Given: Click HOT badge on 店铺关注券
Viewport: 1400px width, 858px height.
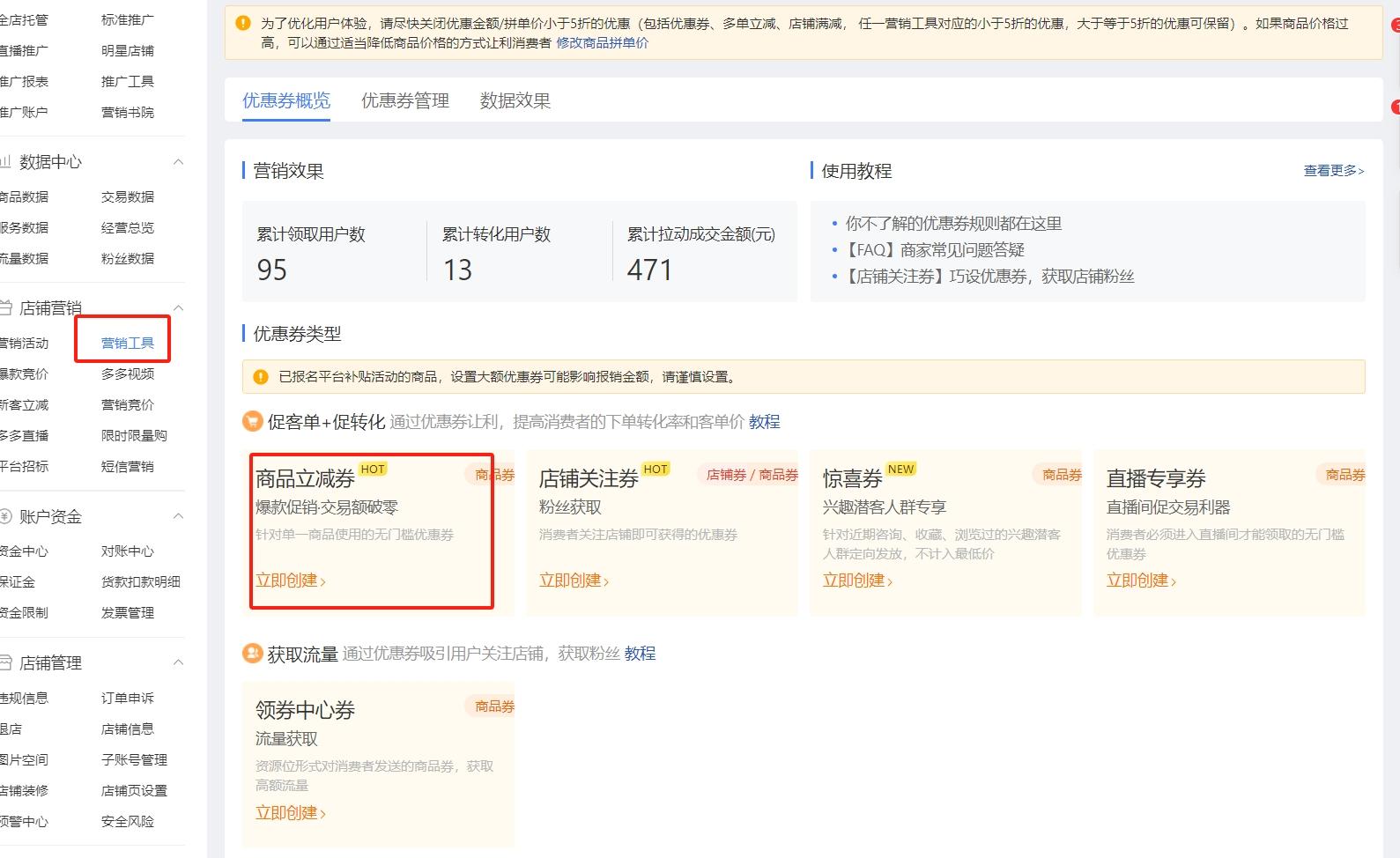Looking at the screenshot, I should coord(656,470).
